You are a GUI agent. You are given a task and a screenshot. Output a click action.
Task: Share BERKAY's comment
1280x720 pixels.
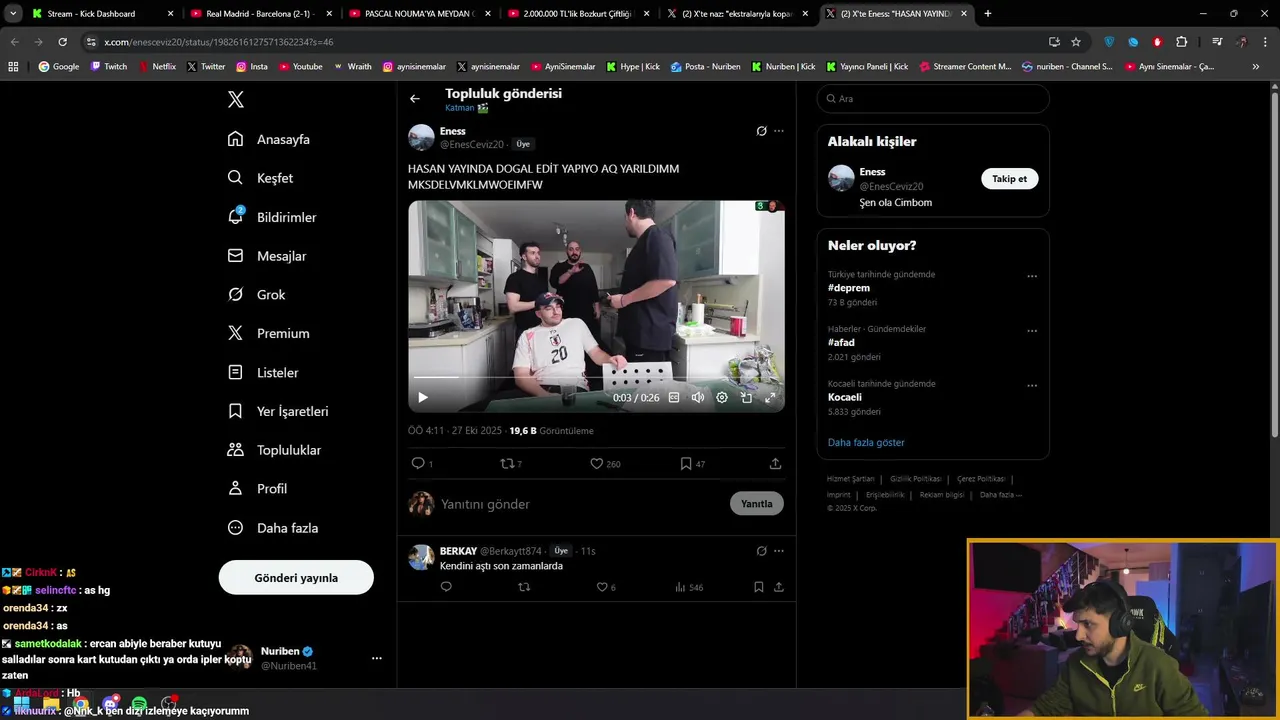coord(779,587)
